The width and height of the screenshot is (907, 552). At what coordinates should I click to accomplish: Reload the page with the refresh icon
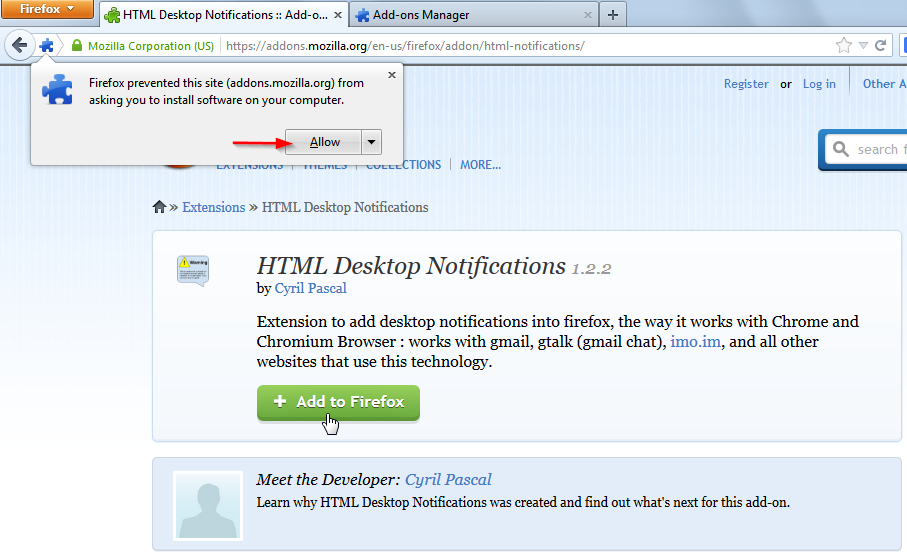pyautogui.click(x=880, y=45)
